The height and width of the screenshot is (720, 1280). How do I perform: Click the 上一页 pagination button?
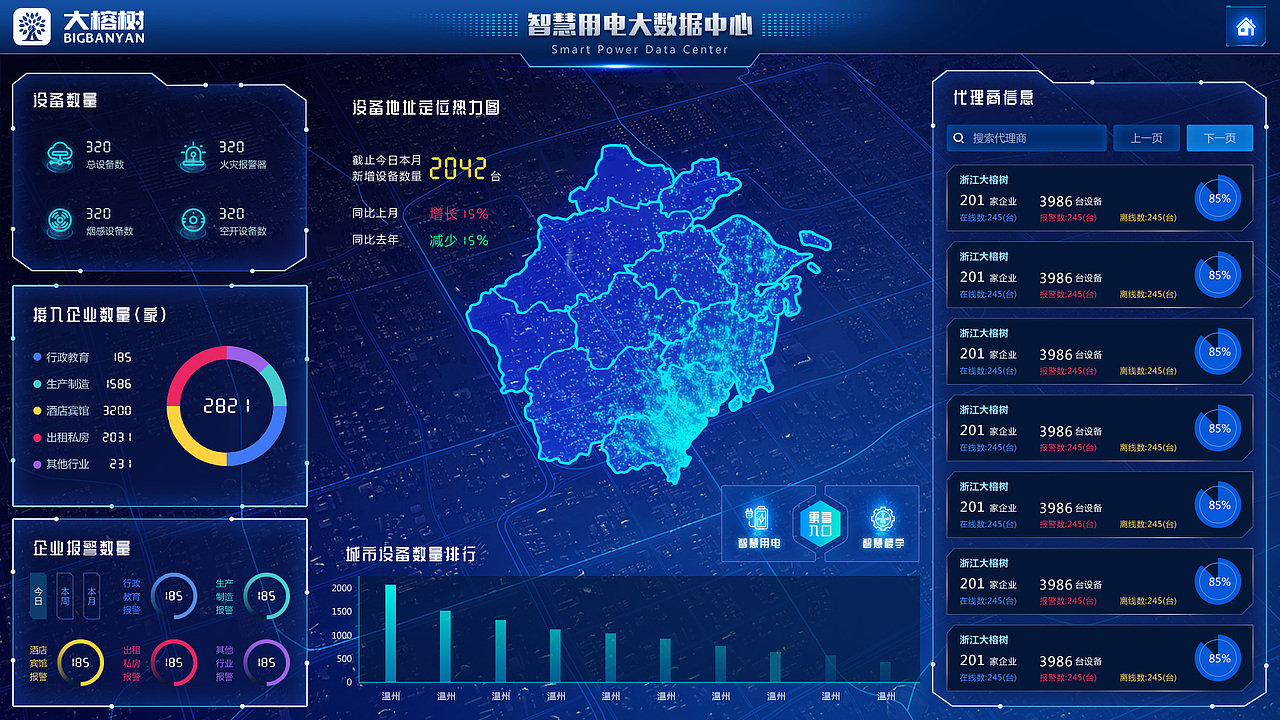click(1146, 137)
